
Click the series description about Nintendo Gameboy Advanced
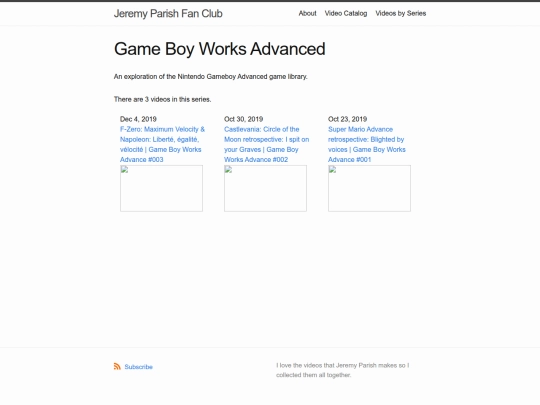(x=210, y=76)
